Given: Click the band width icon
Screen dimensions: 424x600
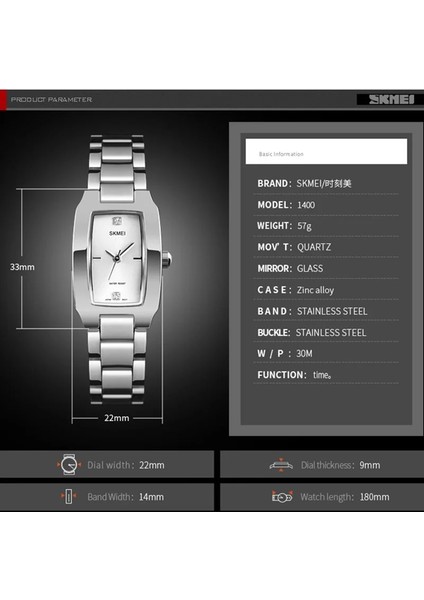Looking at the screenshot, I should pos(68,496).
